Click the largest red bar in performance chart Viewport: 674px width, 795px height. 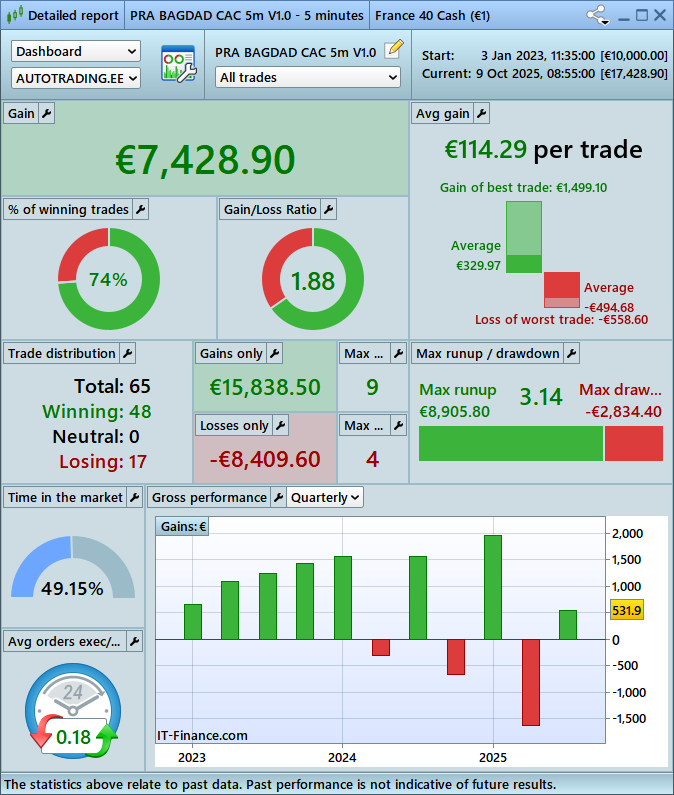pos(530,682)
